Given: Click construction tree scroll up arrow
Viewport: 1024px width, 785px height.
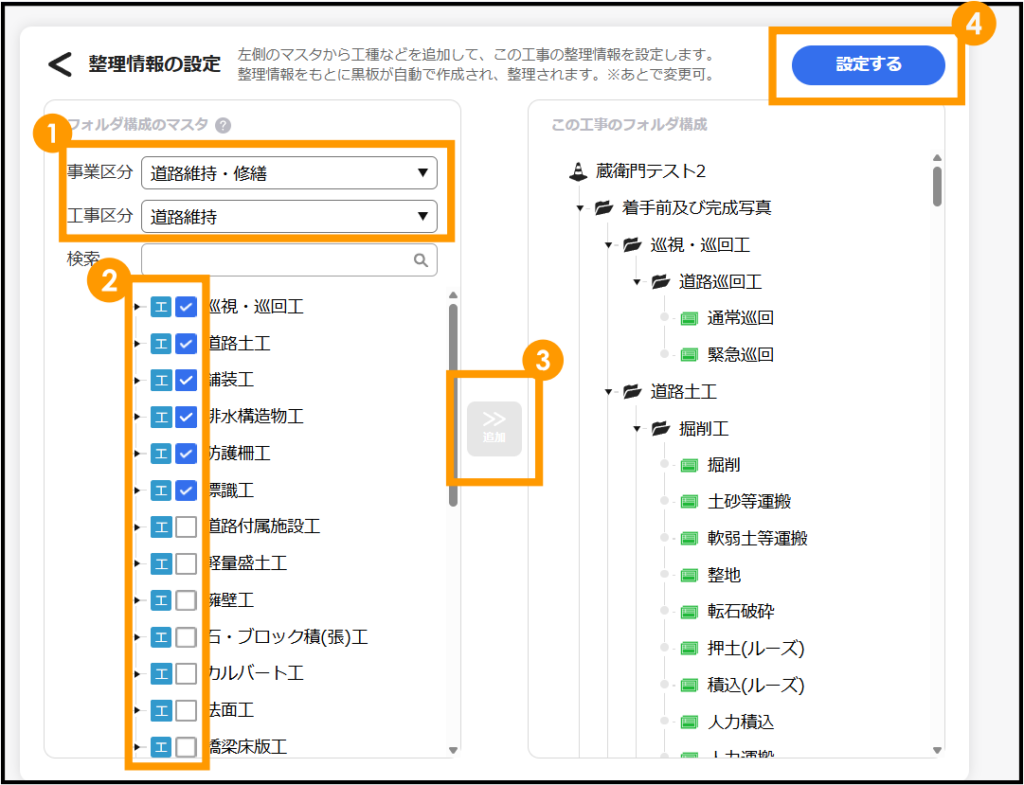Looking at the screenshot, I should 937,157.
